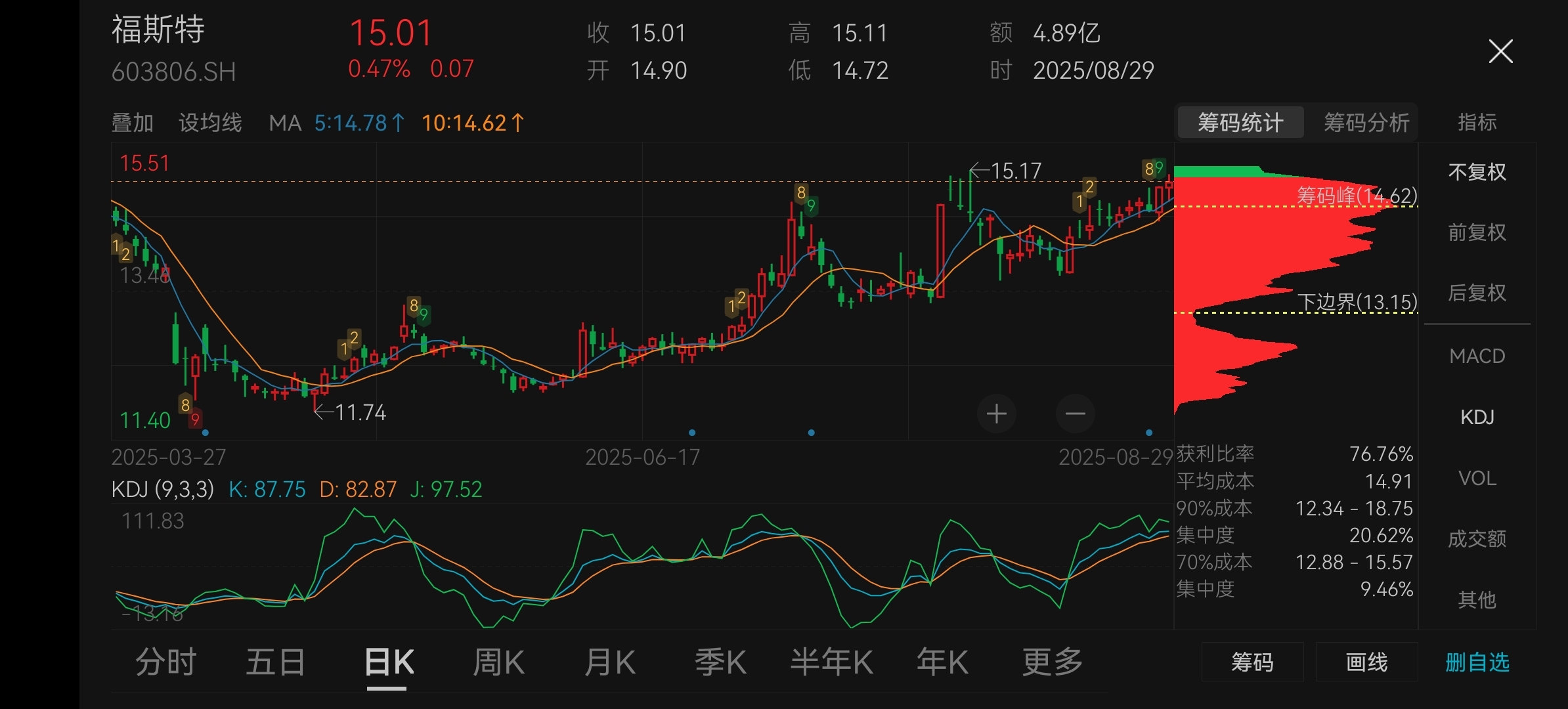Select the 半年K half-year candlestick tab

[x=831, y=662]
